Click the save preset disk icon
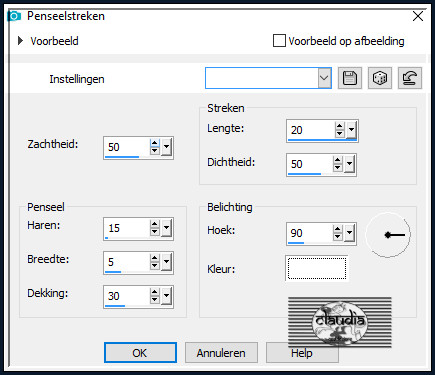435x375 pixels. [x=350, y=78]
